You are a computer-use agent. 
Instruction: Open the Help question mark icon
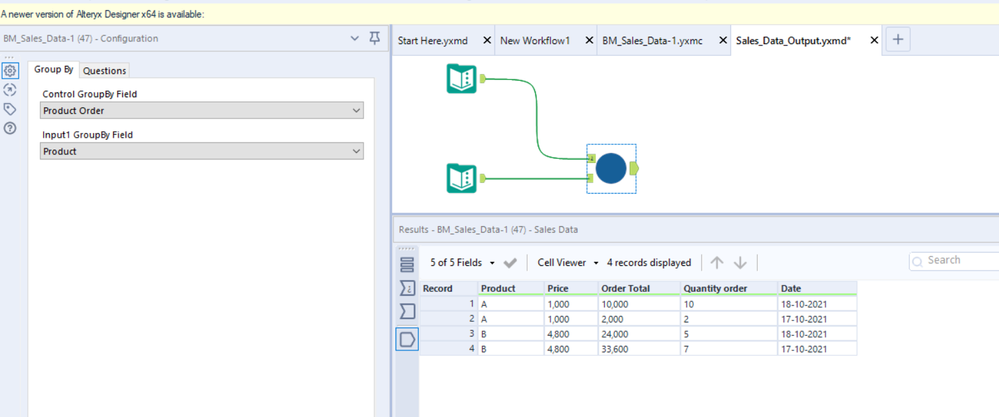(x=10, y=128)
